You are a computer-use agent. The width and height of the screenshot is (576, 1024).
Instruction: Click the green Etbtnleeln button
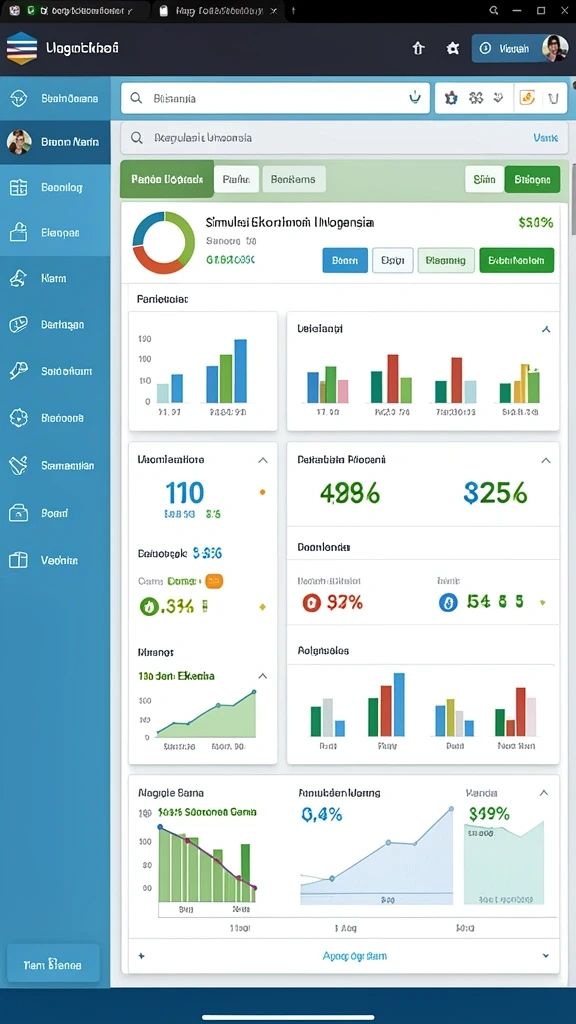517,260
